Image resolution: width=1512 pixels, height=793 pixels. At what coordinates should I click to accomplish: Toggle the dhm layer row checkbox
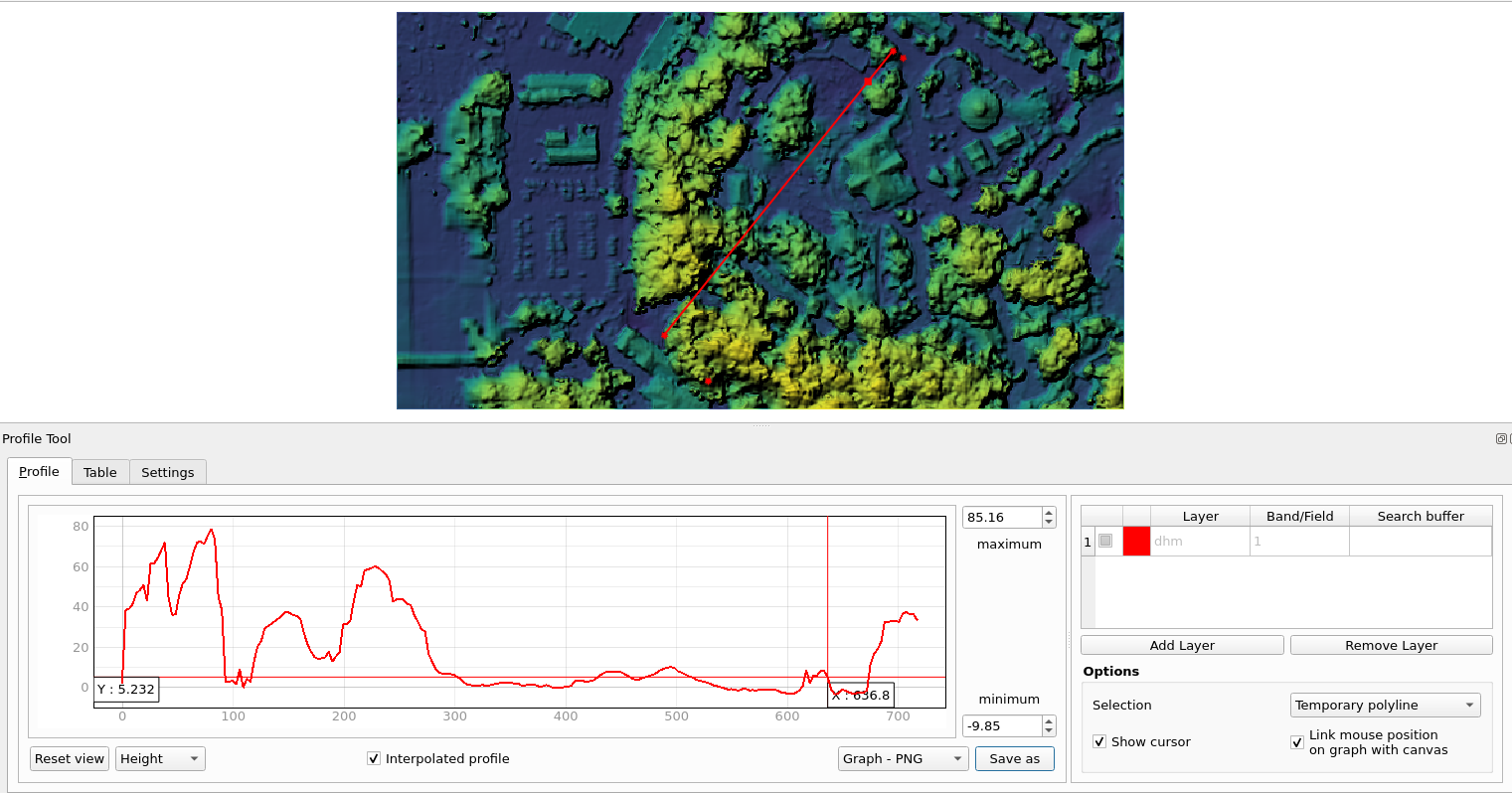tap(1105, 541)
